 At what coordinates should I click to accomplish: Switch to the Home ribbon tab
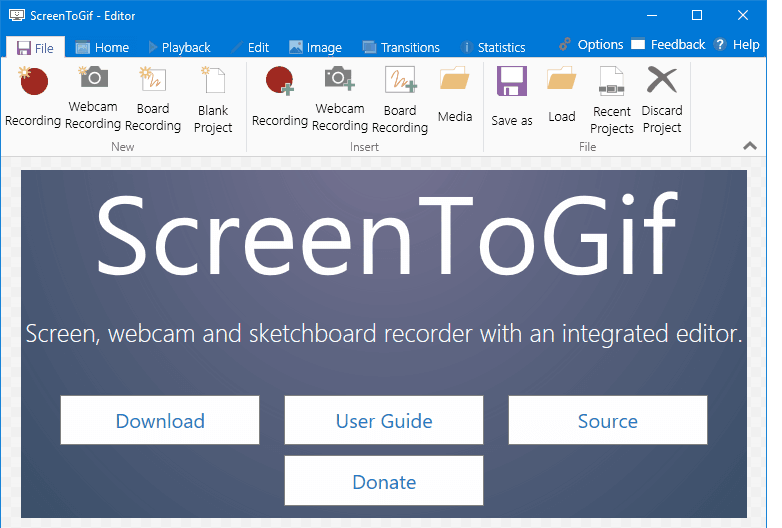(102, 48)
